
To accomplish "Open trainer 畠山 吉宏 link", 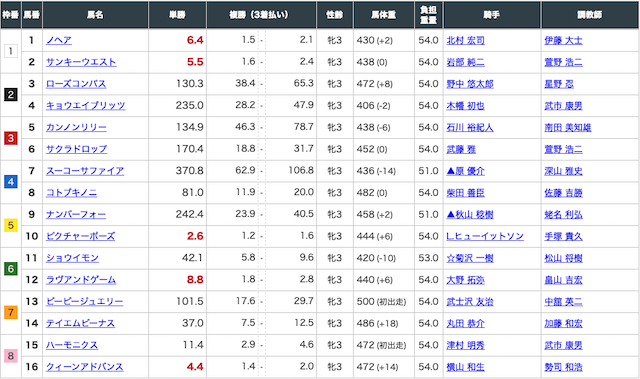I will coord(563,280).
